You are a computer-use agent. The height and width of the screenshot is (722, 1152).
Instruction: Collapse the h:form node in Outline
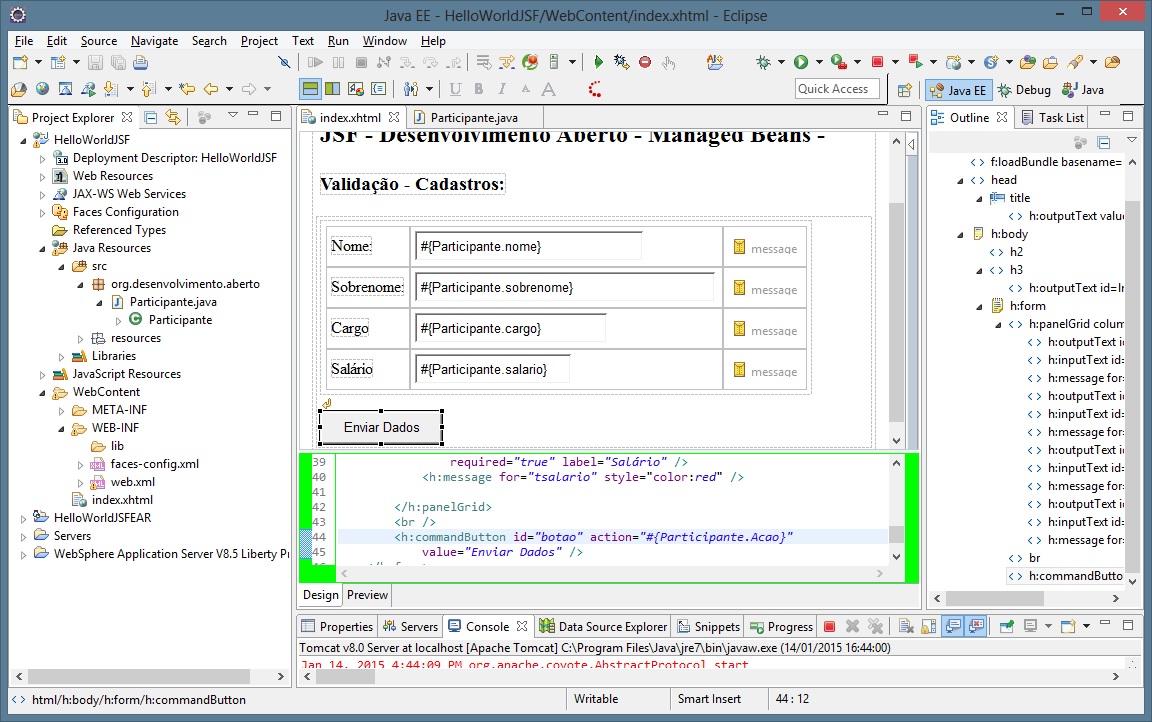(x=980, y=306)
